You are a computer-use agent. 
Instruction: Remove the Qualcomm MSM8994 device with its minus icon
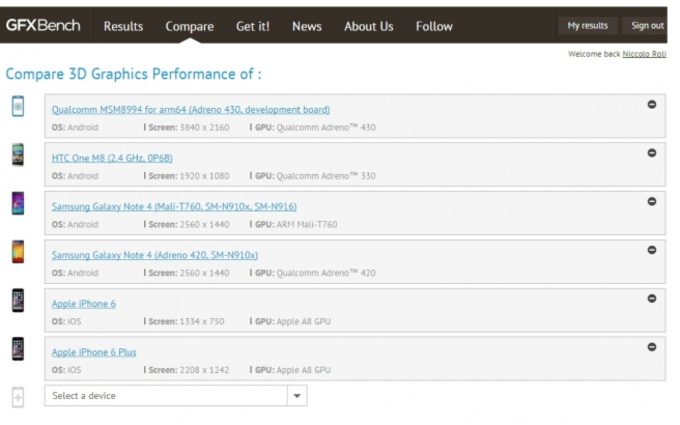(651, 105)
